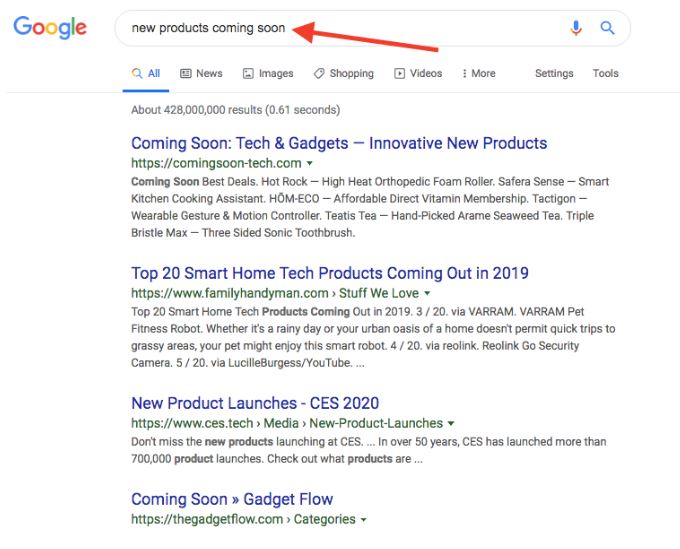Open the Shopping tab

[343, 74]
